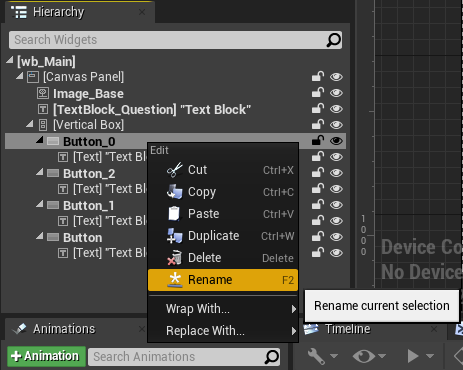The image size is (463, 370).
Task: Collapse the wb_Main root node
Action: (10, 60)
